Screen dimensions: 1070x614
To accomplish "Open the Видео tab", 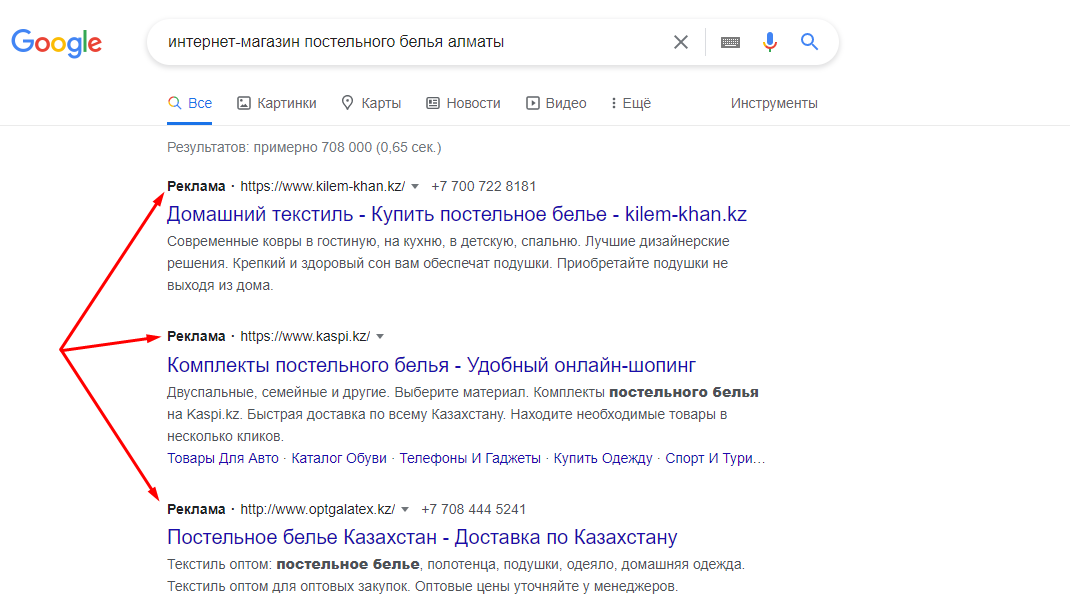I will click(x=556, y=103).
